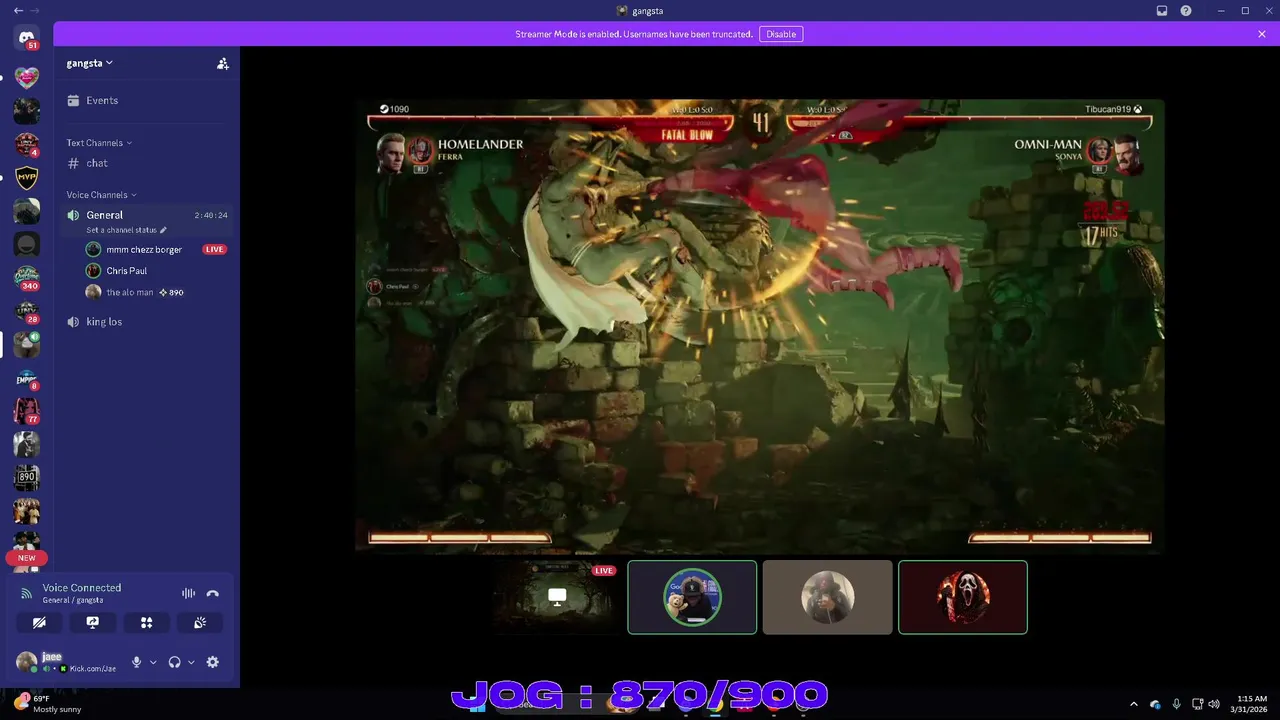Screen dimensions: 1280x720
Task: Open the Help question mark icon
Action: [x=1186, y=11]
